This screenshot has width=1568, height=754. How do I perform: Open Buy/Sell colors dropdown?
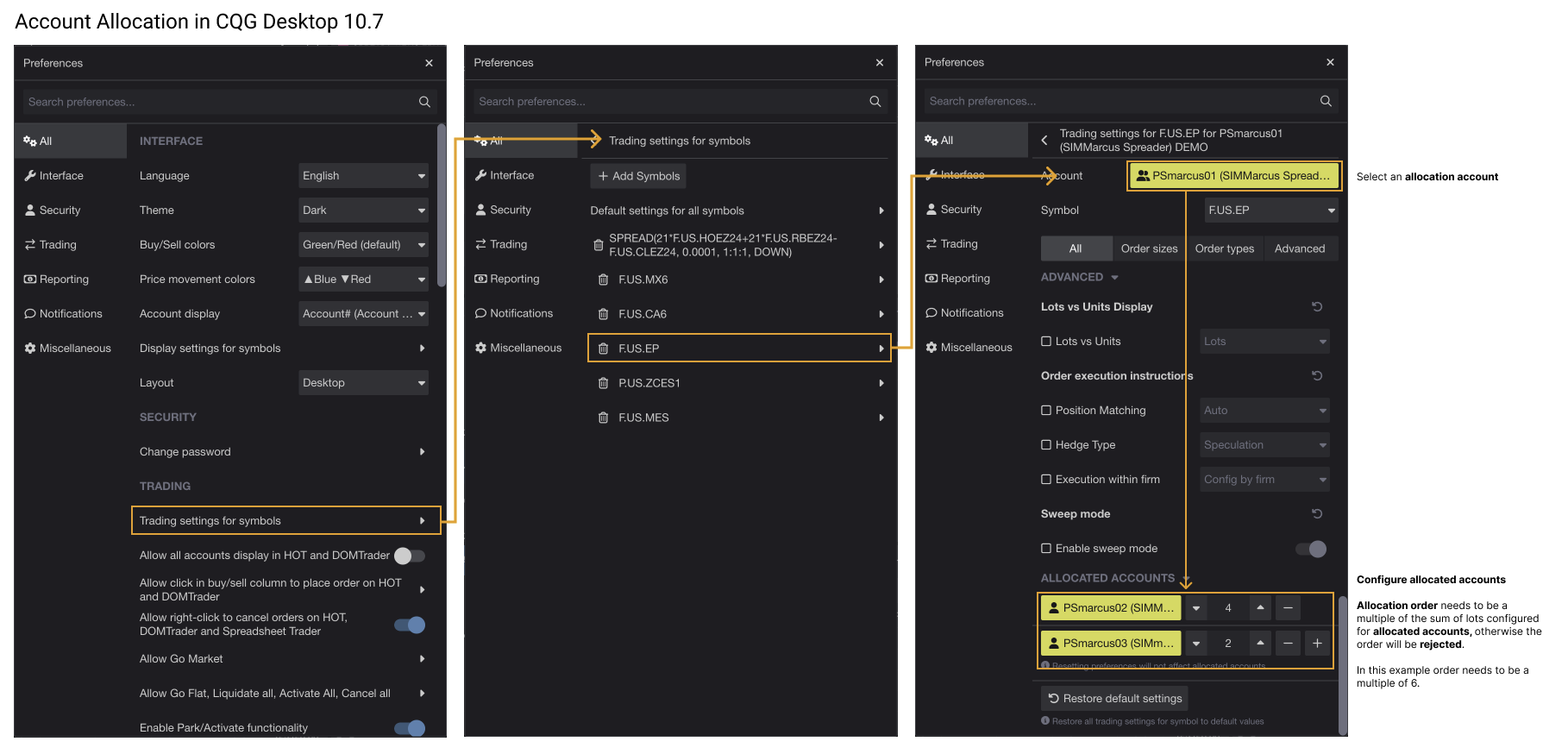point(364,245)
